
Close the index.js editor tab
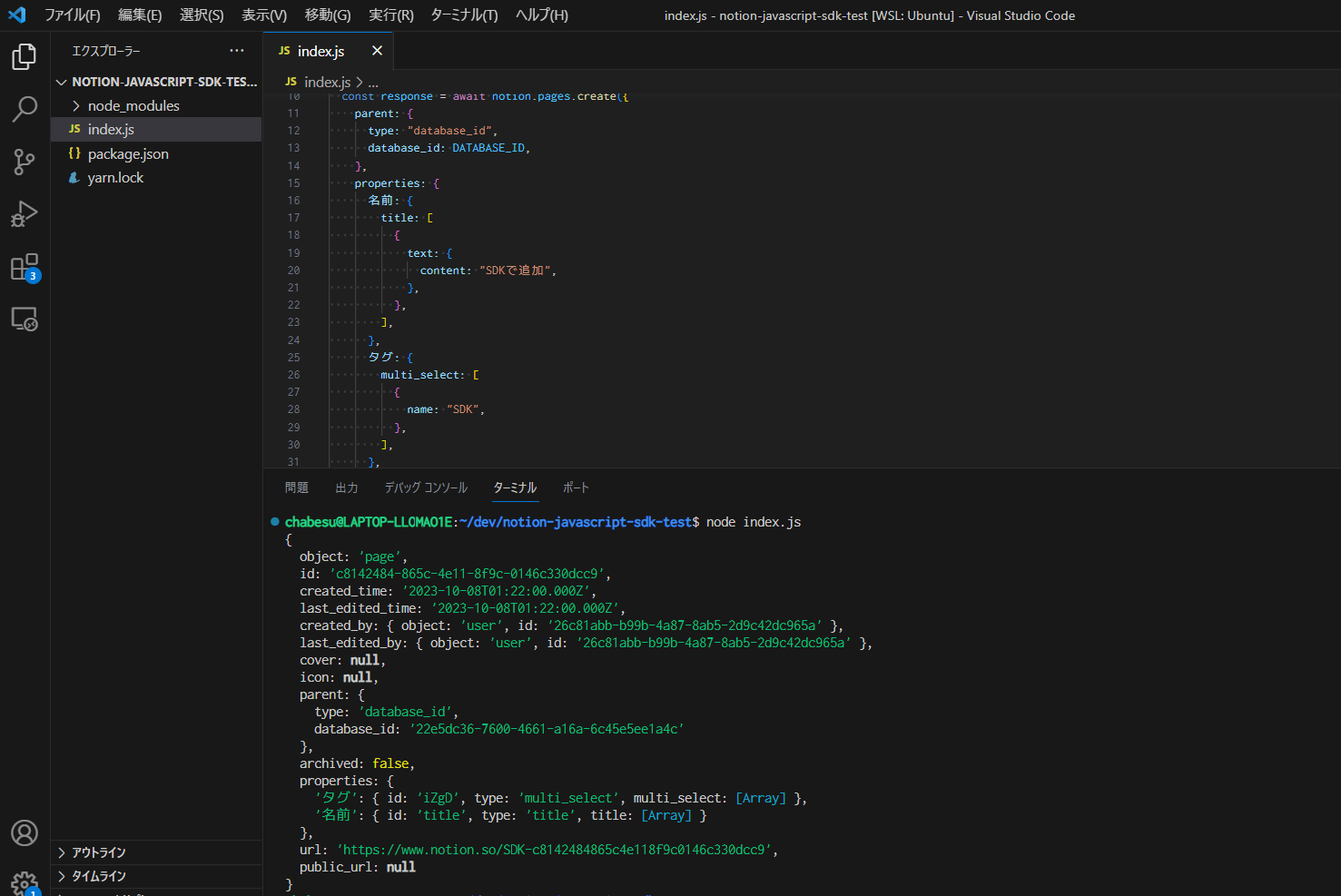377,51
